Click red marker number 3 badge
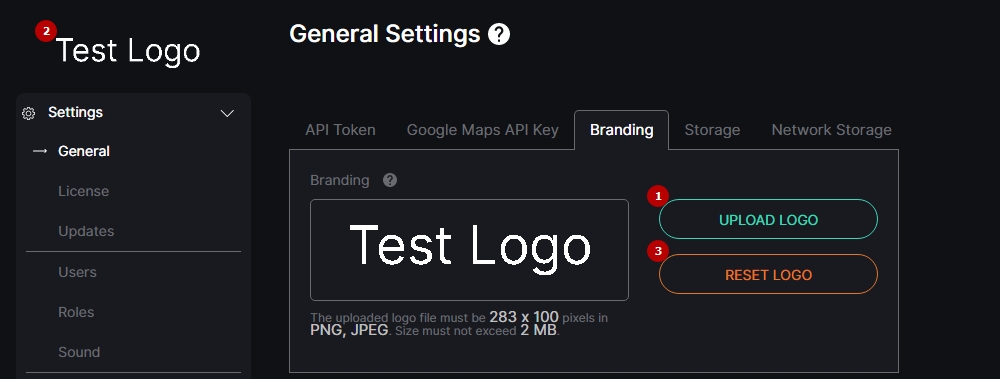 point(658,251)
